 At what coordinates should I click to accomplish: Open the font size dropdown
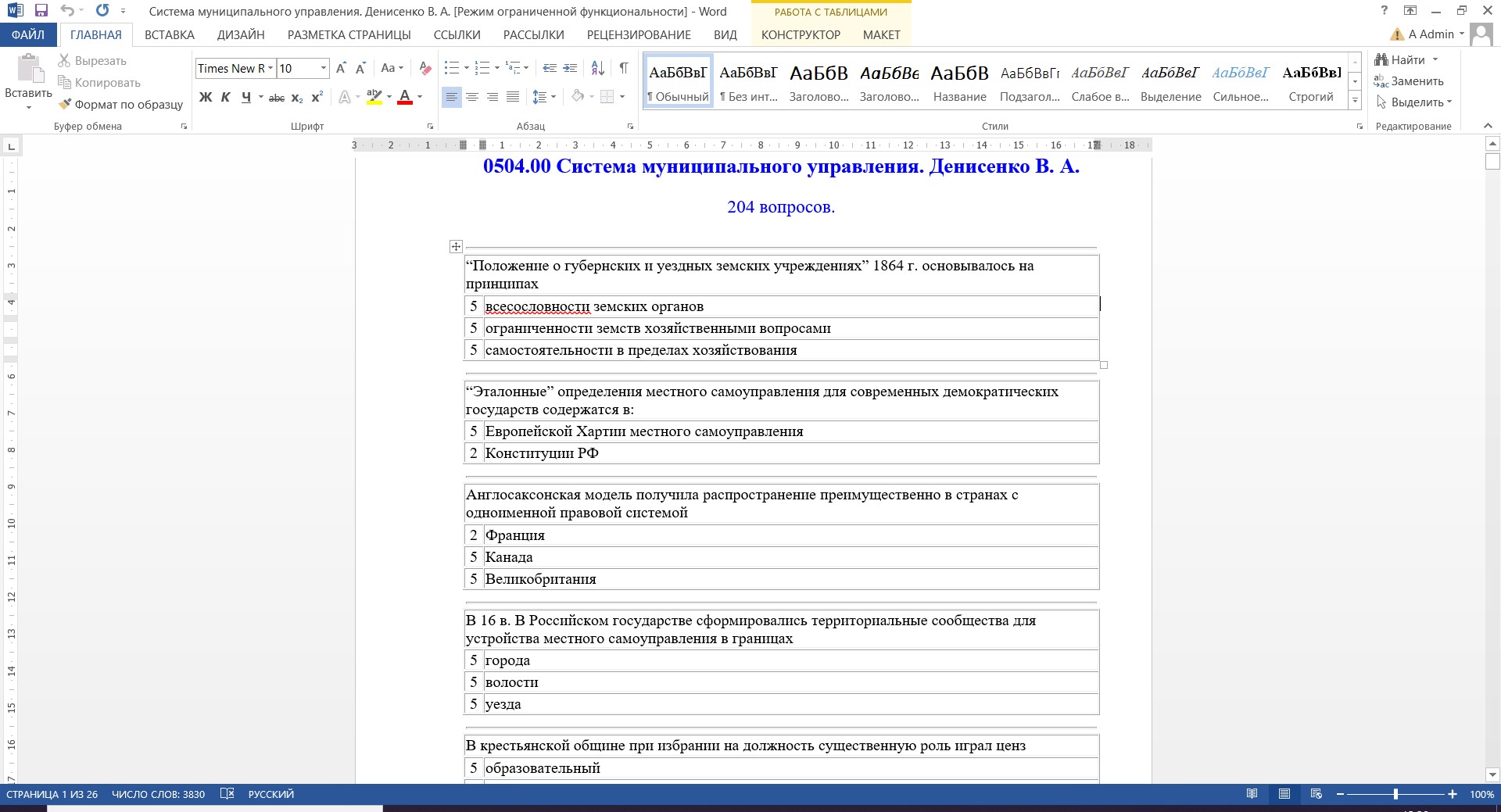pos(323,69)
